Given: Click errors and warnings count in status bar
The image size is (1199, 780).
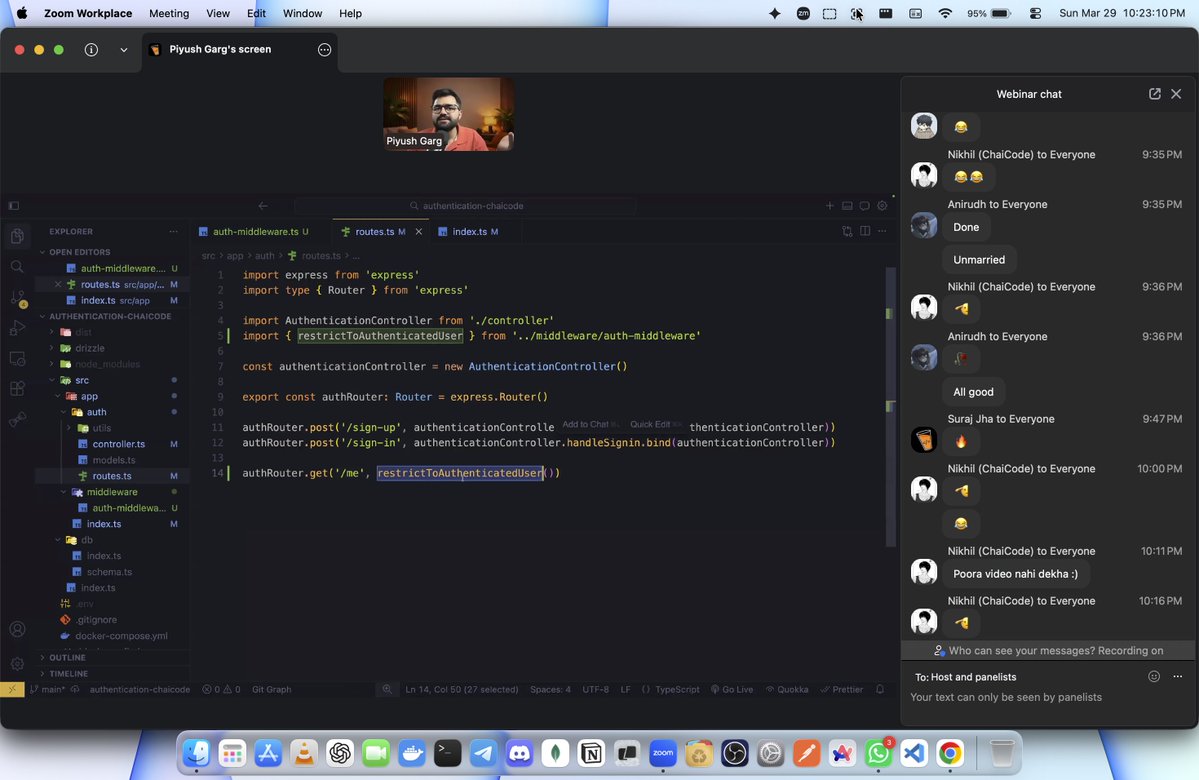Looking at the screenshot, I should (x=221, y=690).
